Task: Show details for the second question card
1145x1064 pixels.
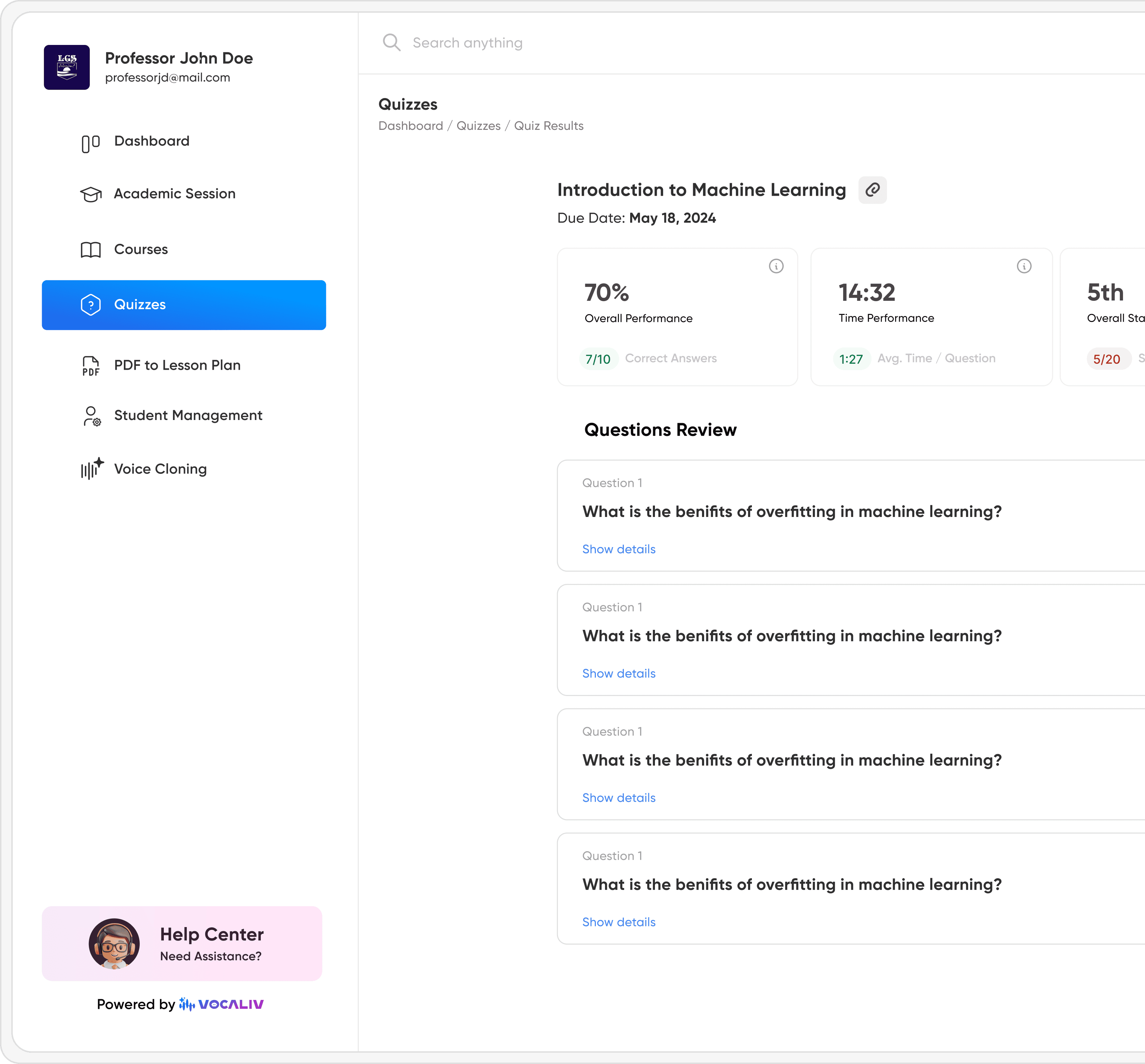Action: tap(618, 674)
